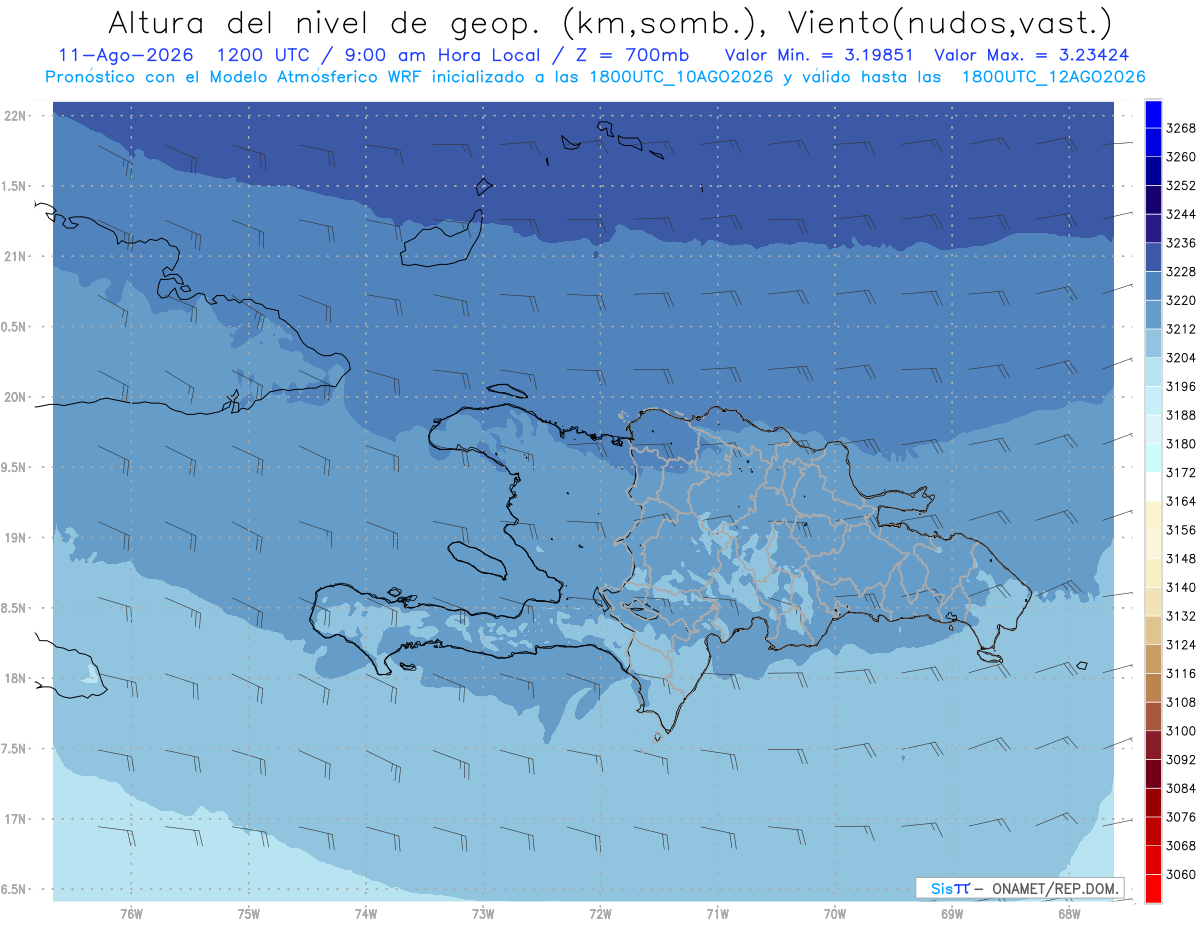Image resolution: width=1200 pixels, height=927 pixels.
Task: Click the '3228' color bar value
Action: (1181, 272)
